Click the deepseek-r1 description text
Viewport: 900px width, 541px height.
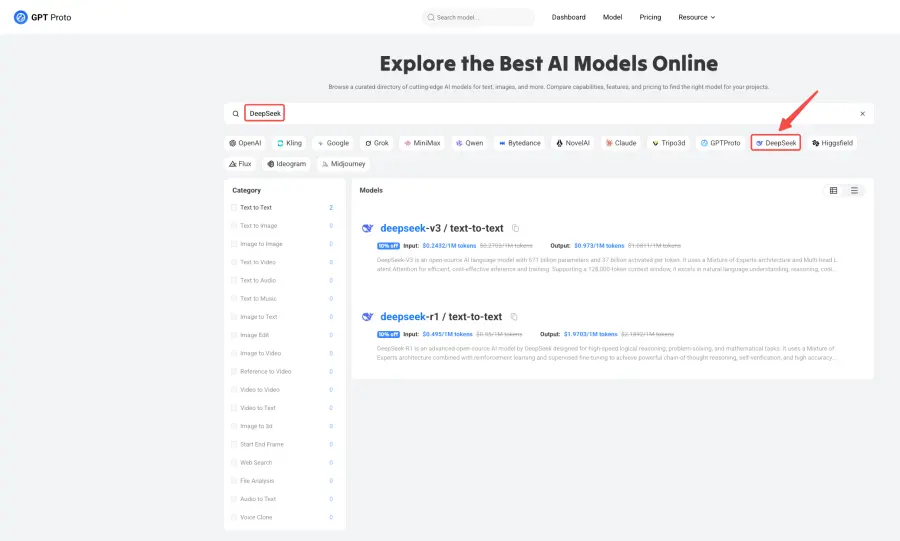tap(606, 353)
